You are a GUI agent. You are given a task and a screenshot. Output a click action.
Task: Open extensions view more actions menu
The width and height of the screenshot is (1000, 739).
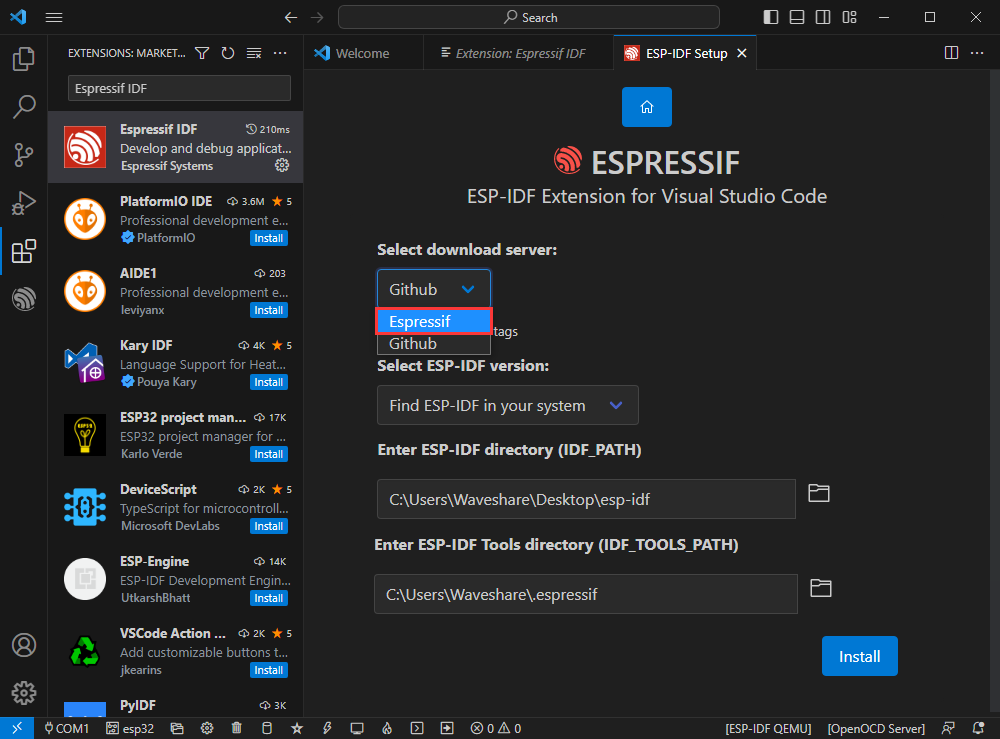[280, 54]
